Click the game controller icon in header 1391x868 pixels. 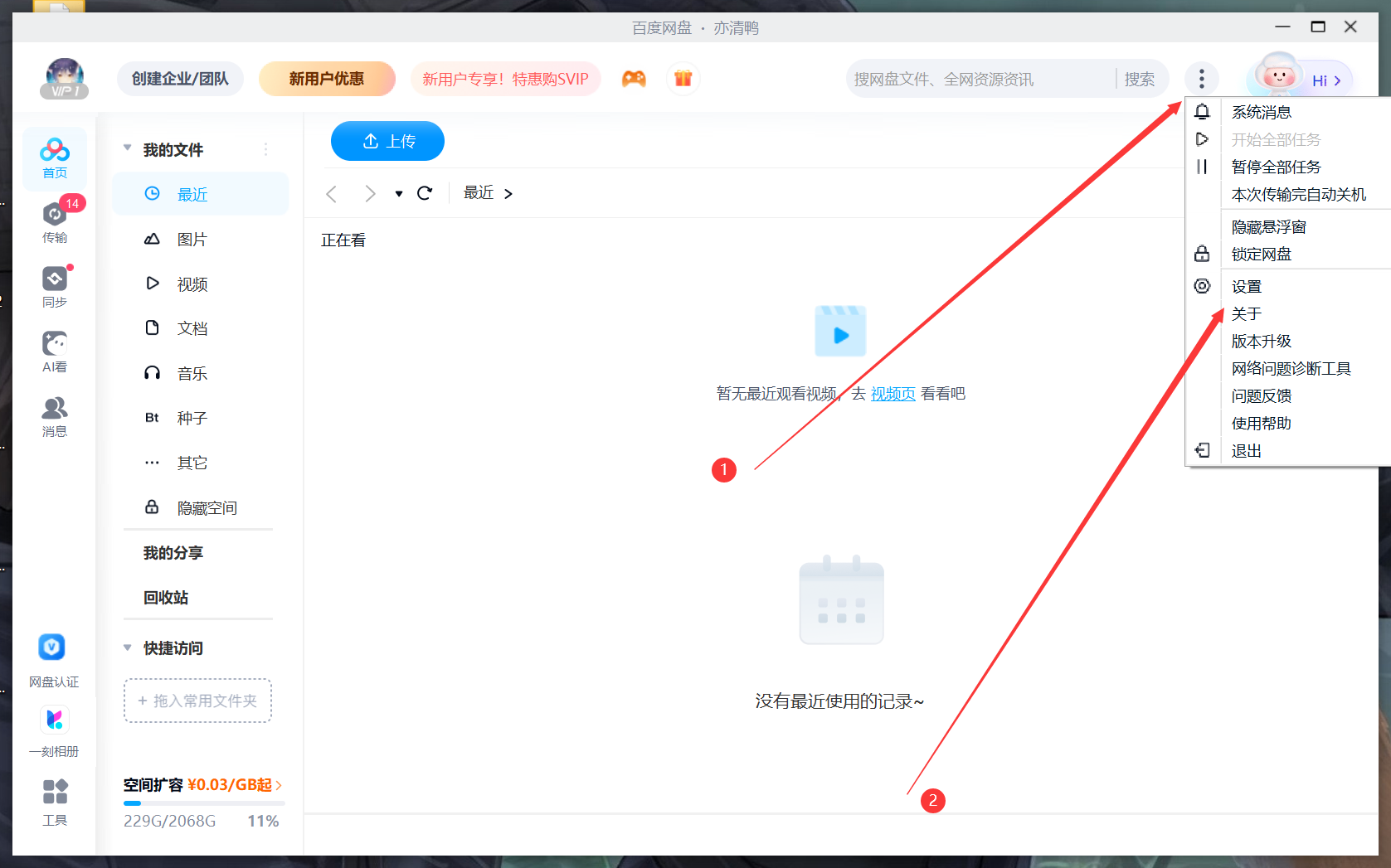[x=634, y=79]
